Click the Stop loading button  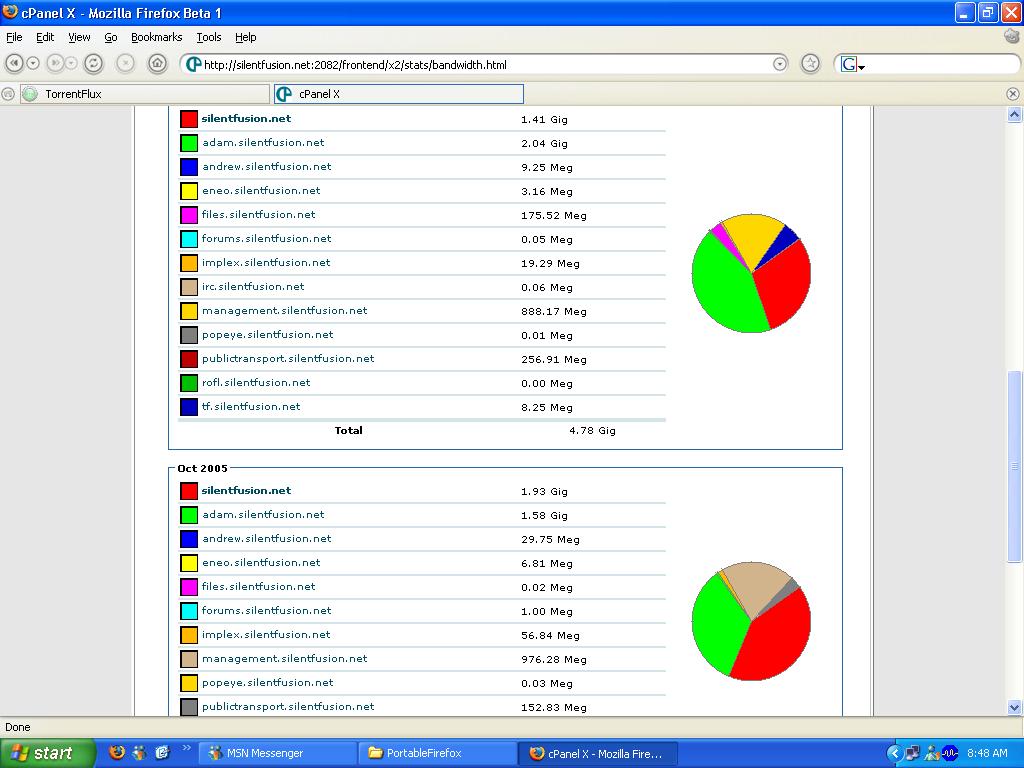click(125, 63)
